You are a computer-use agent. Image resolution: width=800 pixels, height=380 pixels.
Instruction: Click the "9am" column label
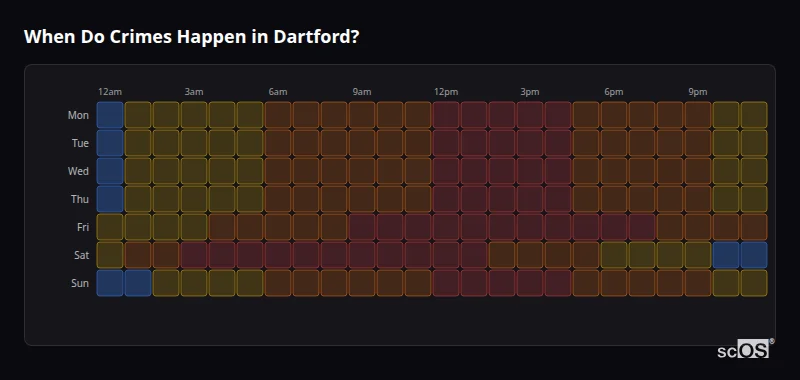click(362, 92)
